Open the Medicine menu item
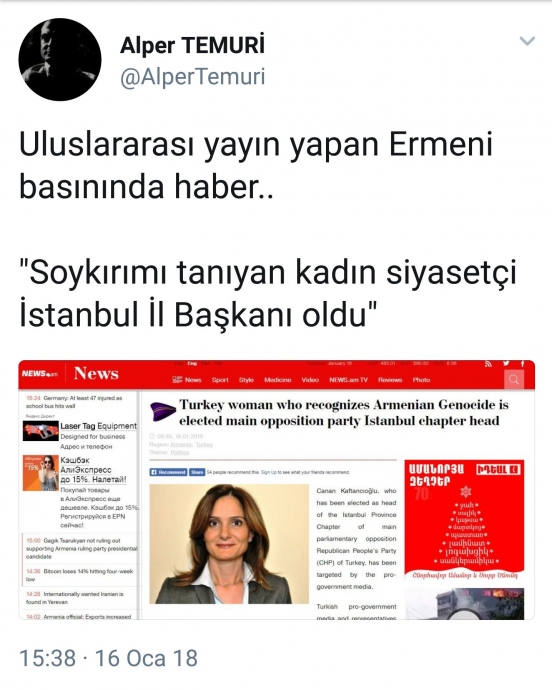Screen dimensions: 552x690 [278, 380]
